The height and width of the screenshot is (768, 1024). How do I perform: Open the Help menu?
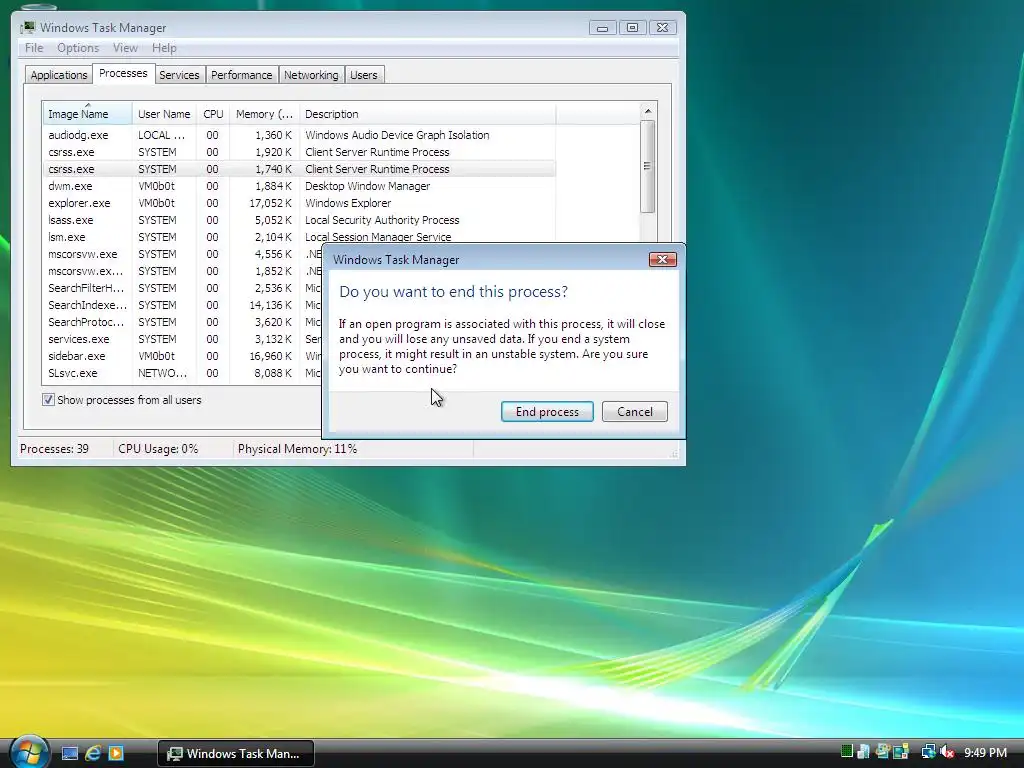(164, 48)
